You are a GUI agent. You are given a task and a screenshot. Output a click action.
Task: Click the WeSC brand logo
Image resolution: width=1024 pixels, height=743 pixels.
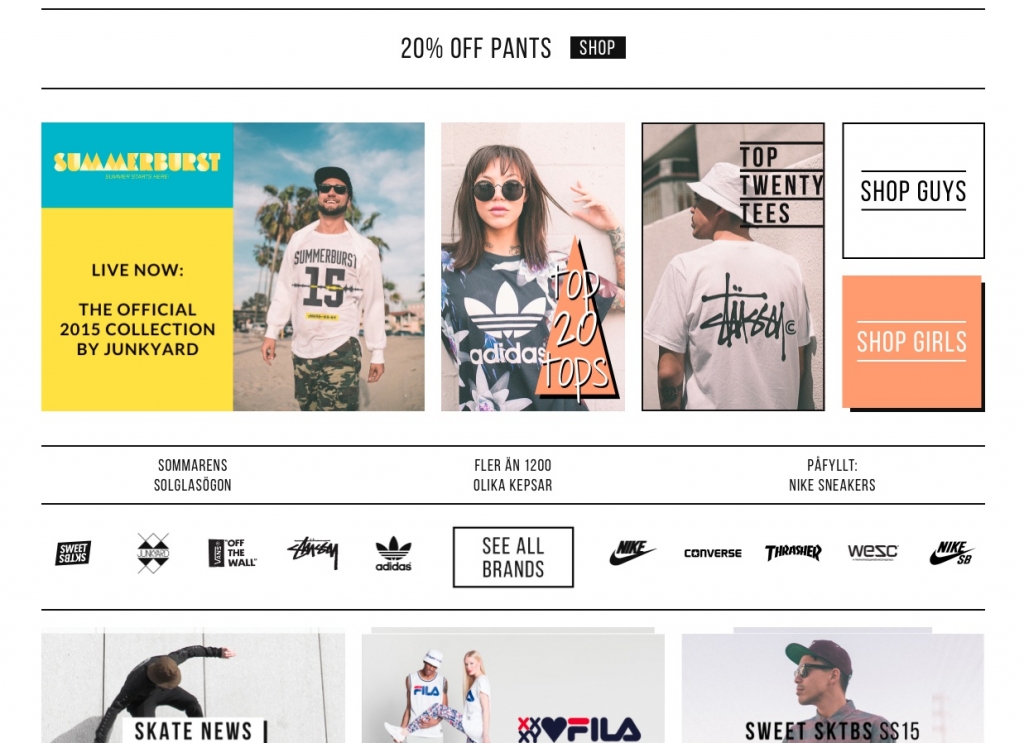click(872, 552)
